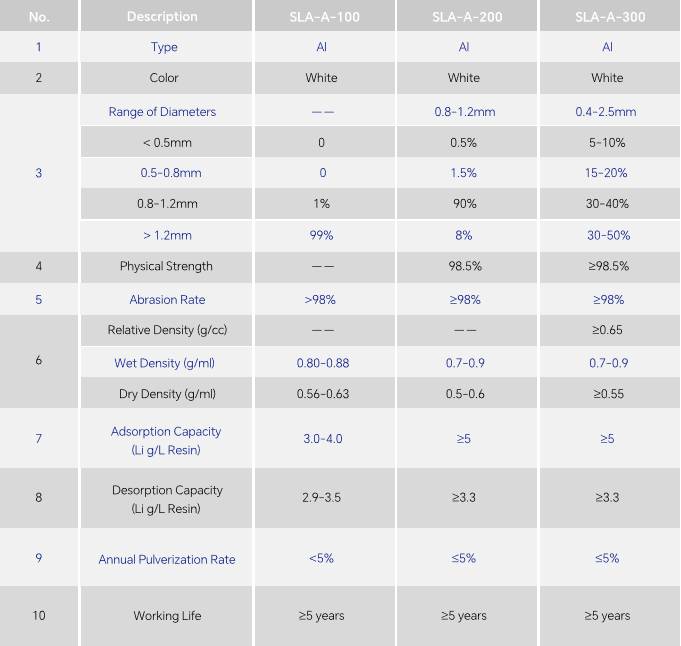The width and height of the screenshot is (681, 646).
Task: Open the Wet Density (g/ml) link
Action: pos(164,363)
